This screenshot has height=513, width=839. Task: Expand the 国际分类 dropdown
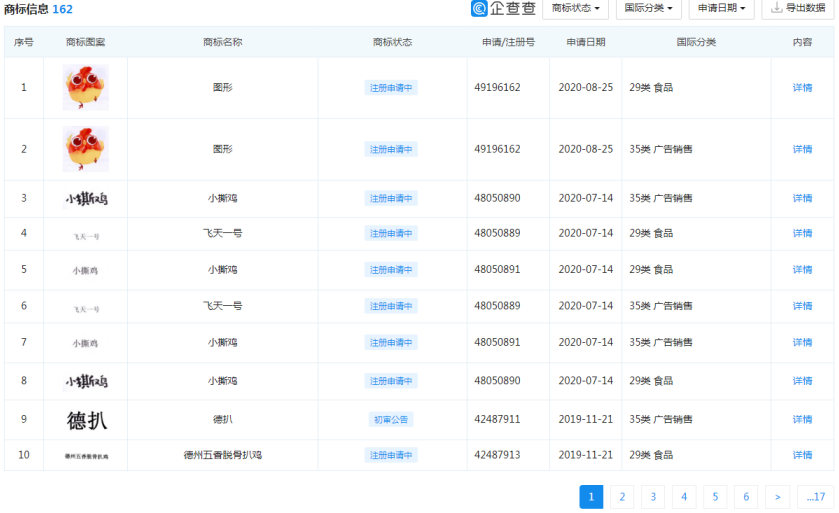coord(650,8)
